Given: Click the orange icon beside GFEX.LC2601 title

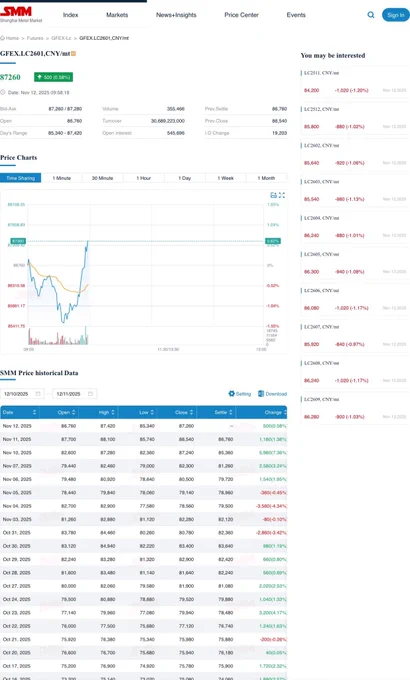Looking at the screenshot, I should [73, 53].
